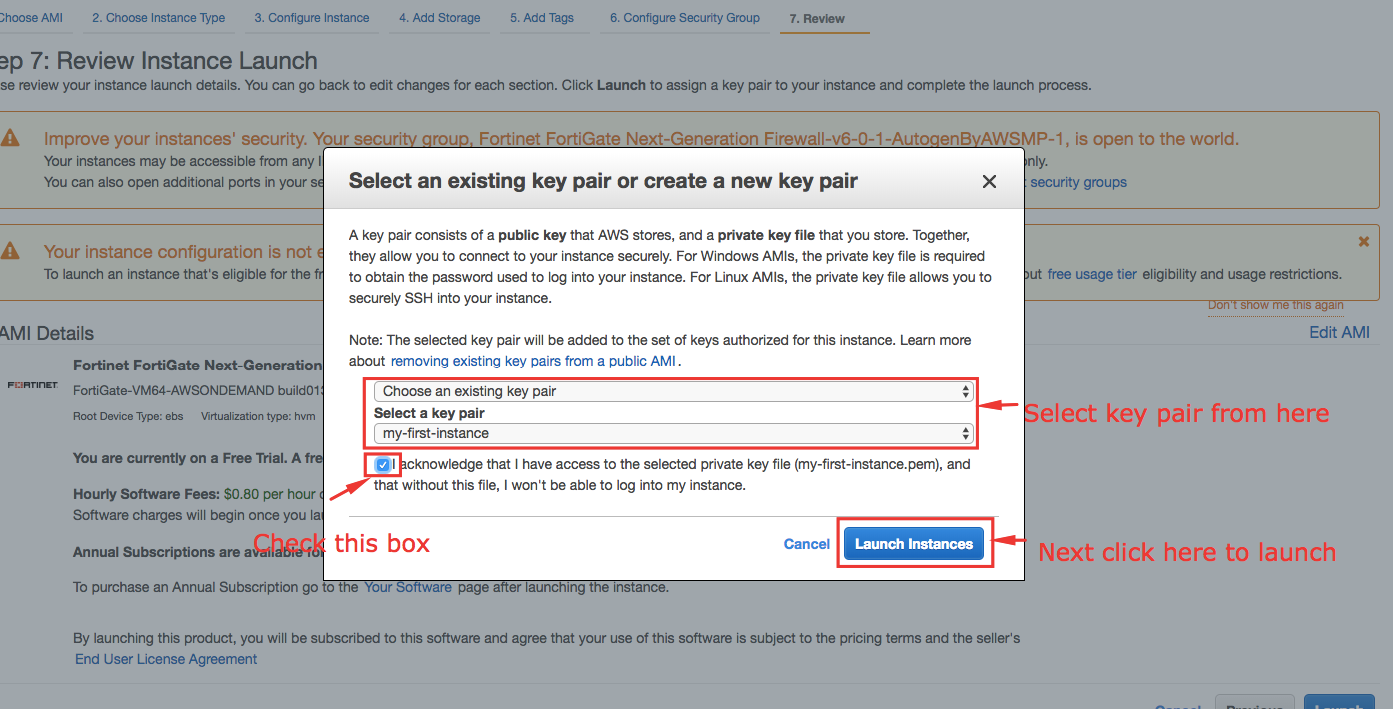
Task: Click the Edit AMI link
Action: (x=1340, y=332)
